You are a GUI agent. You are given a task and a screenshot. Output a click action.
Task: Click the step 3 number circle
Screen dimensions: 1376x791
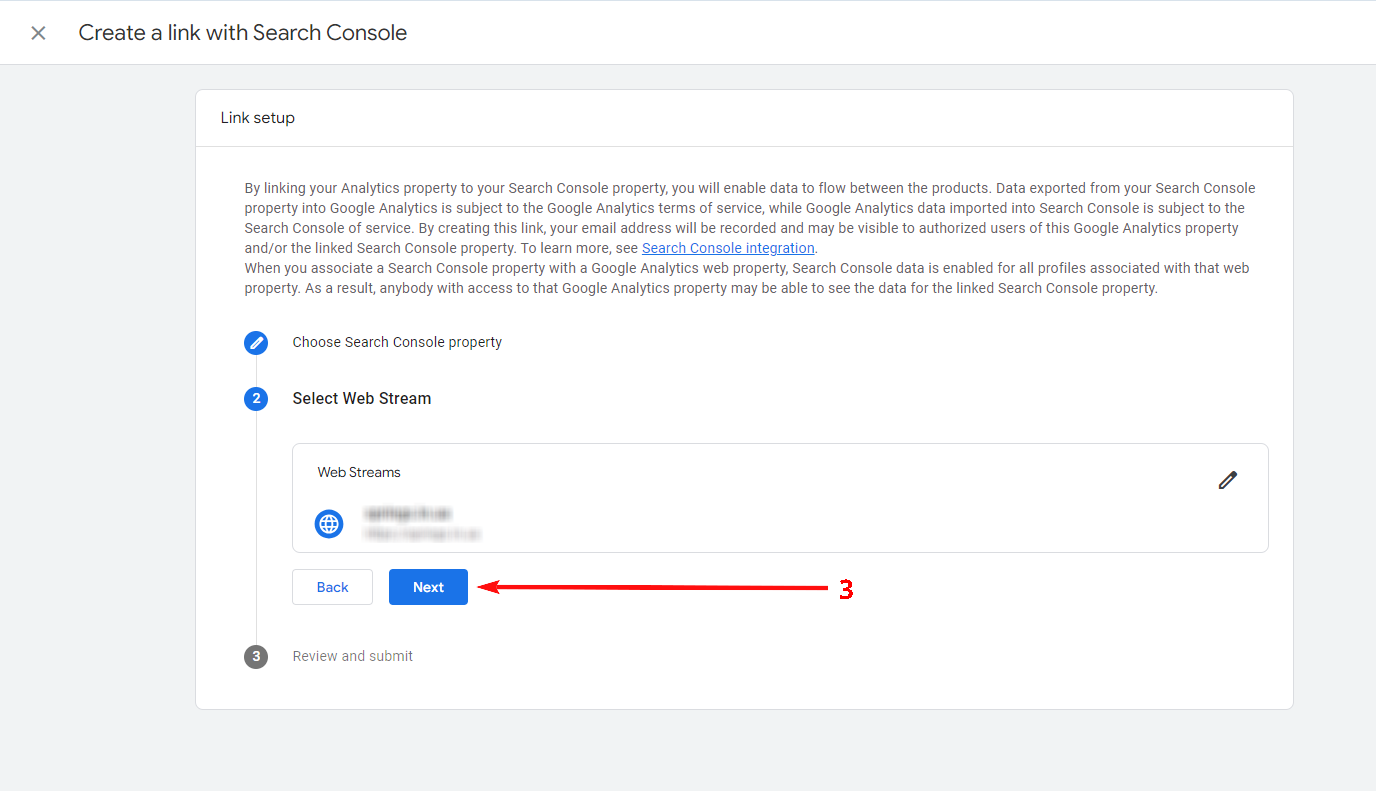pyautogui.click(x=256, y=657)
